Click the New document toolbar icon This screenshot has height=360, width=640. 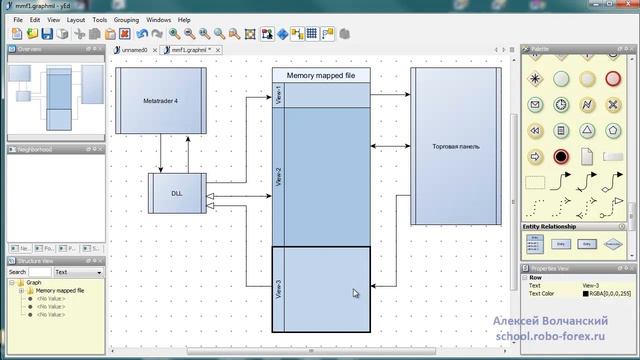click(17, 34)
